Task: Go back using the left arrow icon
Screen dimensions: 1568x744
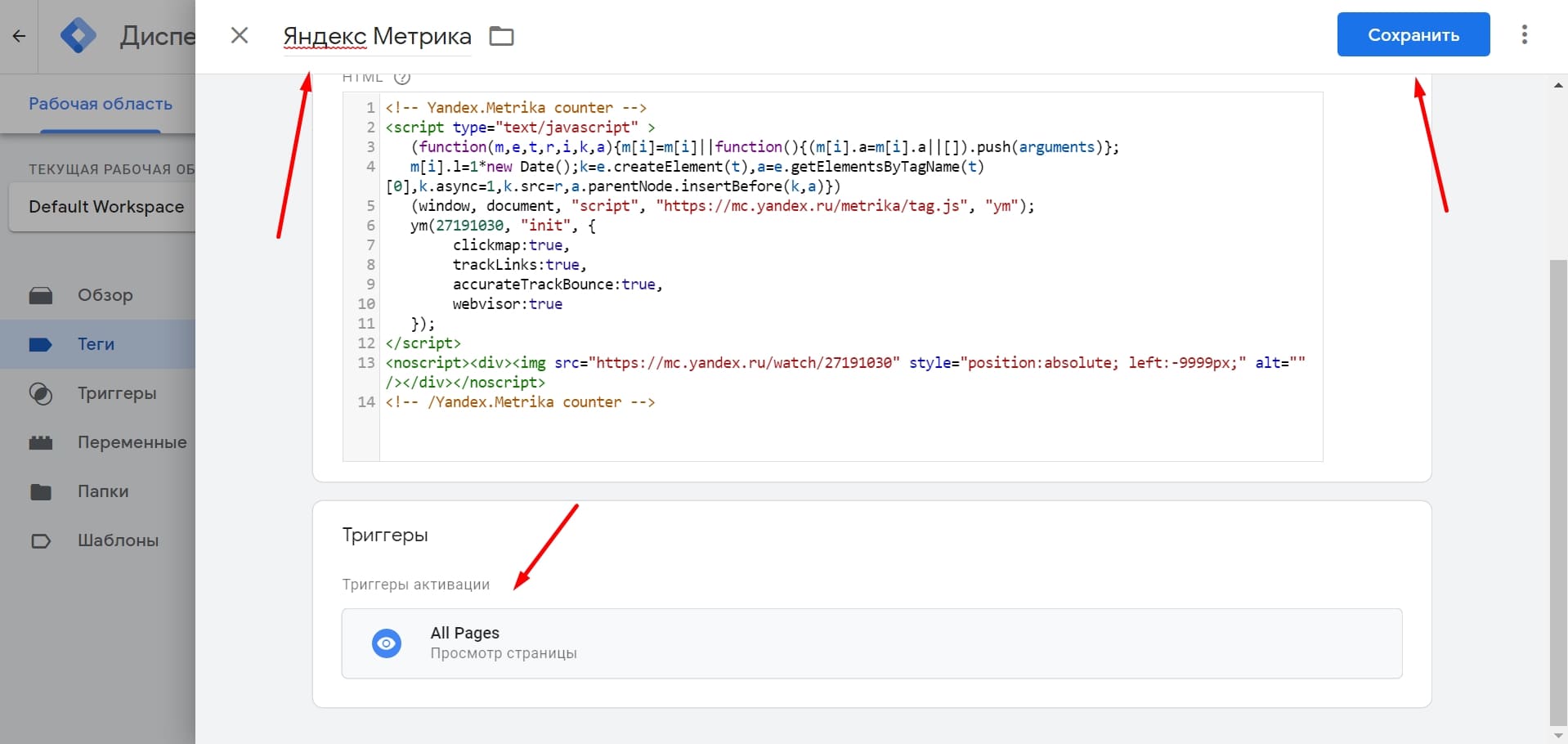Action: click(19, 36)
